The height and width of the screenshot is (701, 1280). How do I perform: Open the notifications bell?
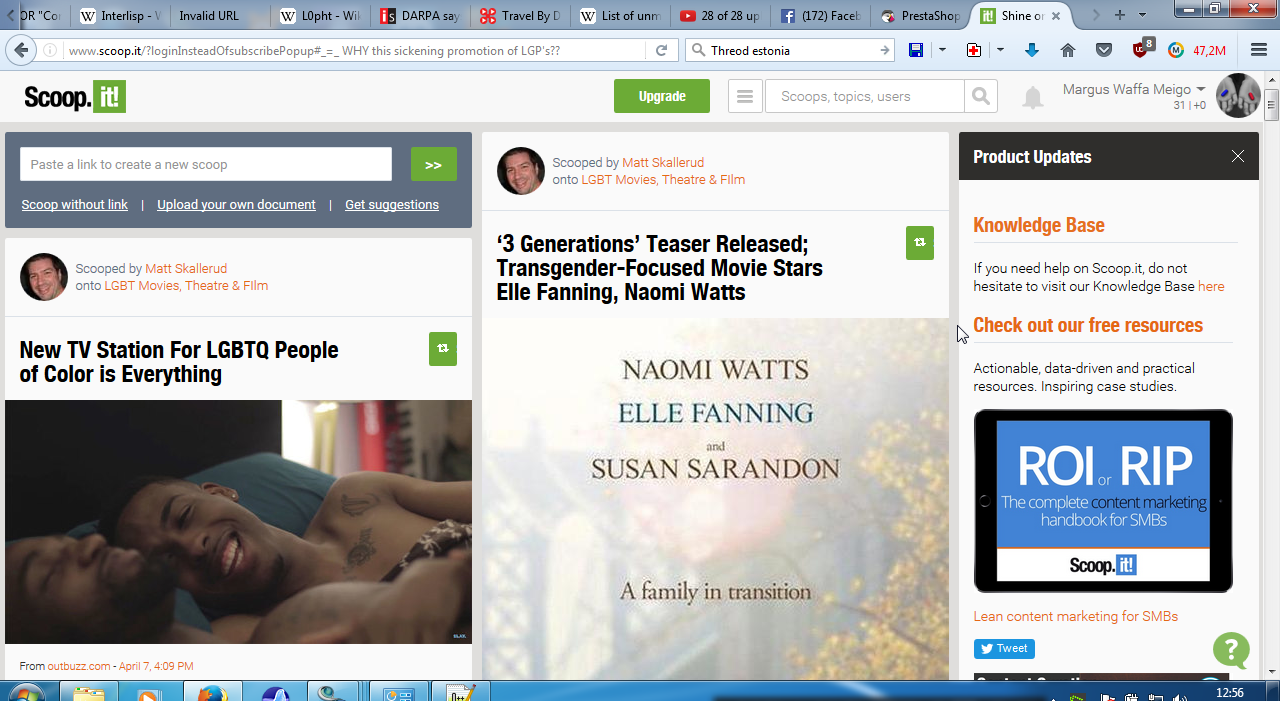point(1033,98)
